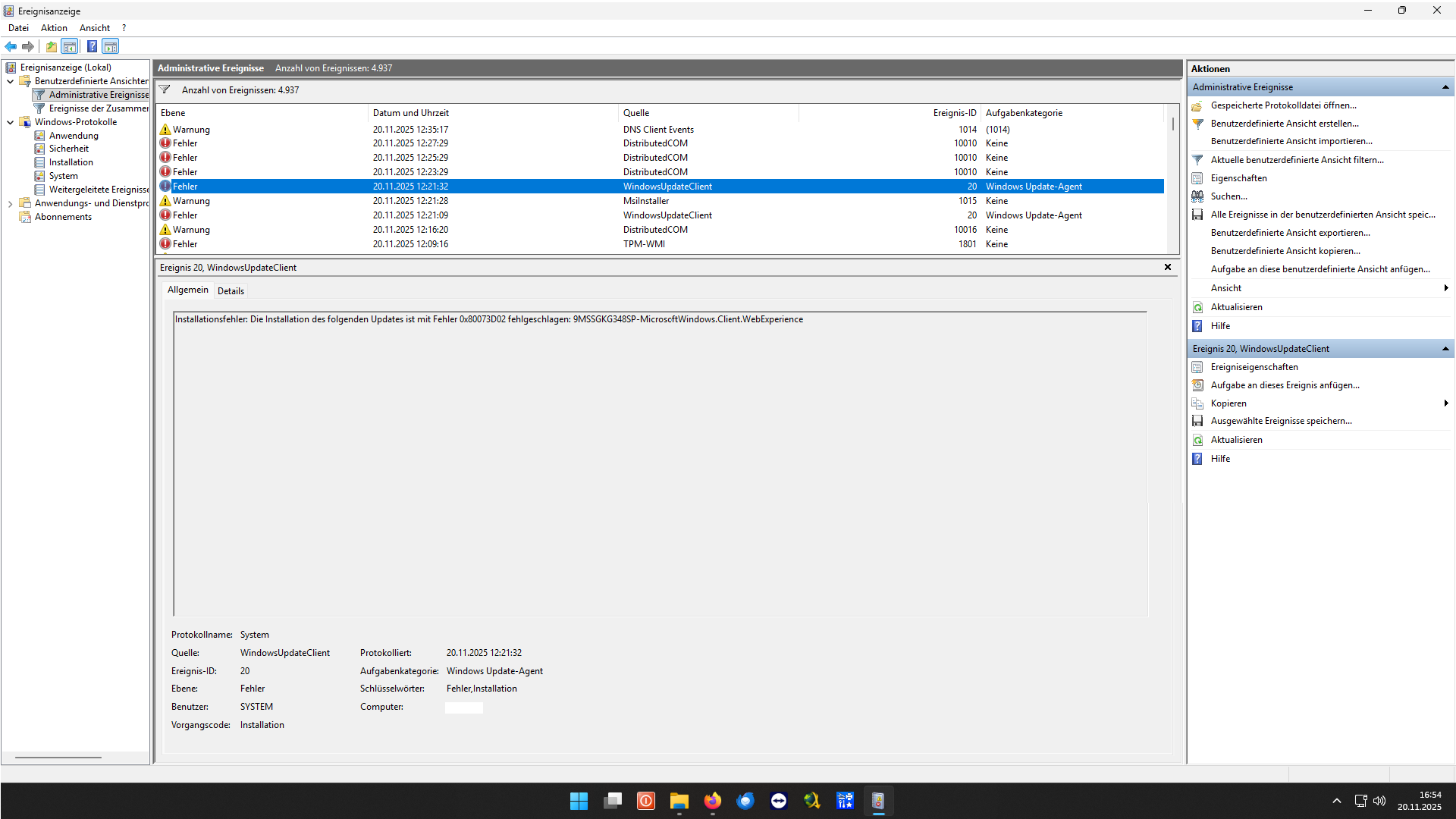Close the event preview pane with X
Image resolution: width=1456 pixels, height=819 pixels.
[x=1168, y=267]
